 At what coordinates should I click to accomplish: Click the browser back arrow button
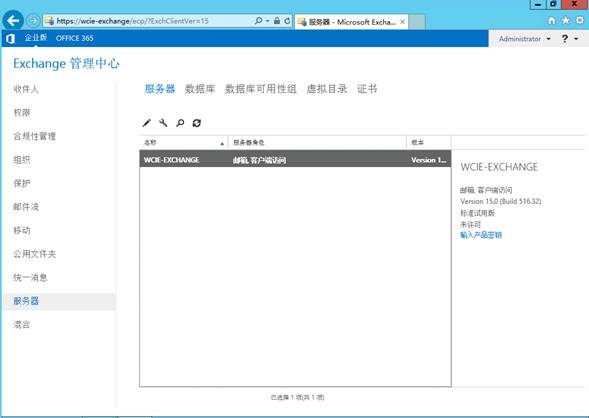coord(13,21)
